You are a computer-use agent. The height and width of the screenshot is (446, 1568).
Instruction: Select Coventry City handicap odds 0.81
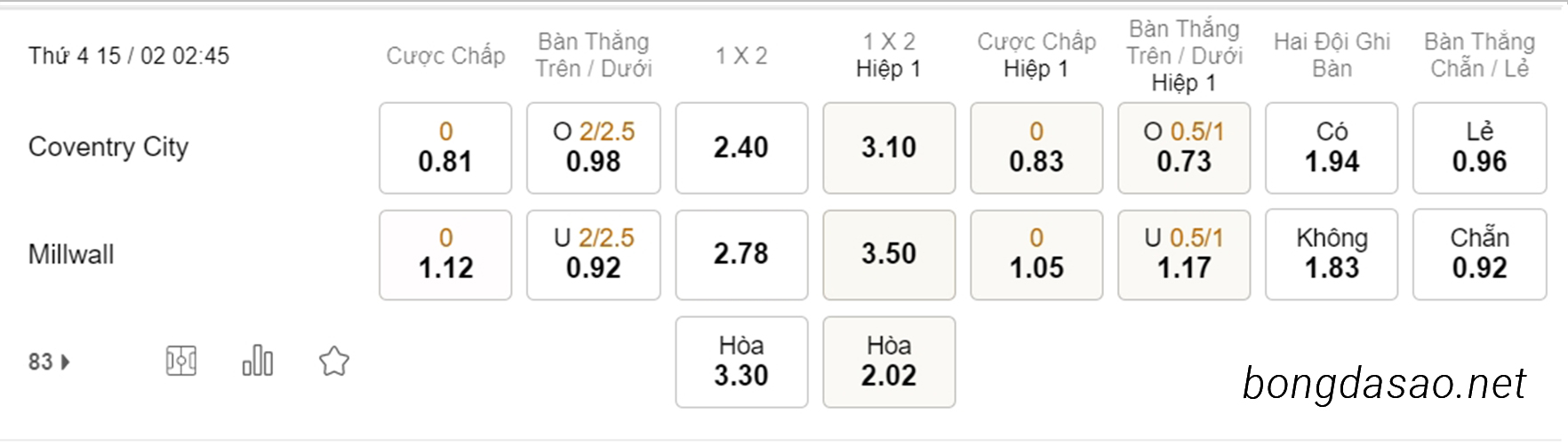[445, 147]
